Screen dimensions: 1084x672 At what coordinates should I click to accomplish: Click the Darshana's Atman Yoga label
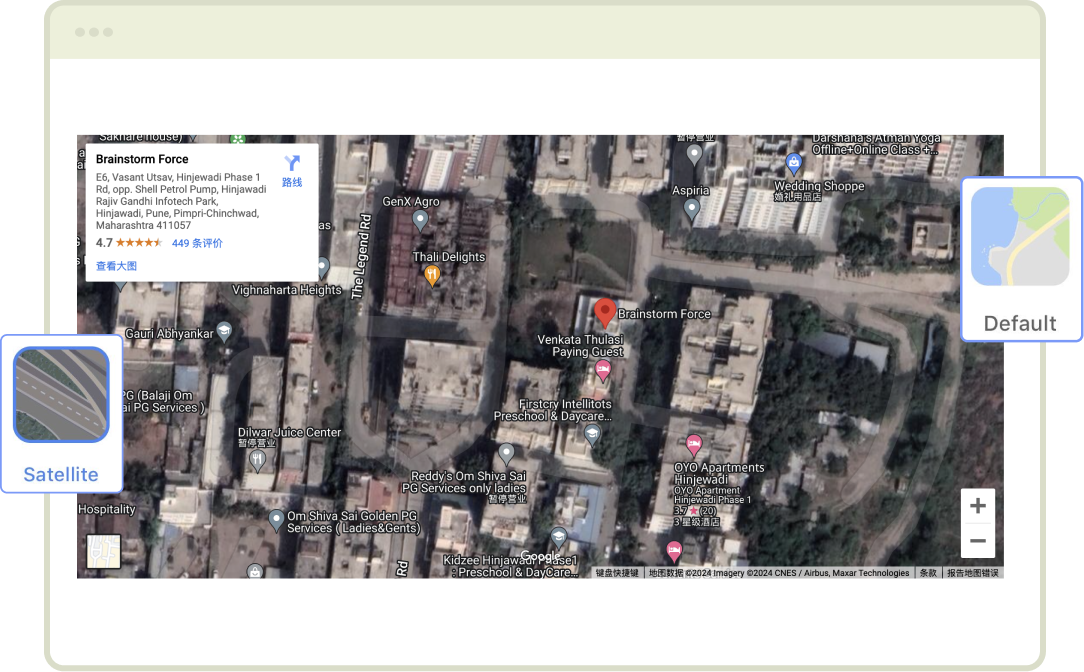tap(876, 144)
